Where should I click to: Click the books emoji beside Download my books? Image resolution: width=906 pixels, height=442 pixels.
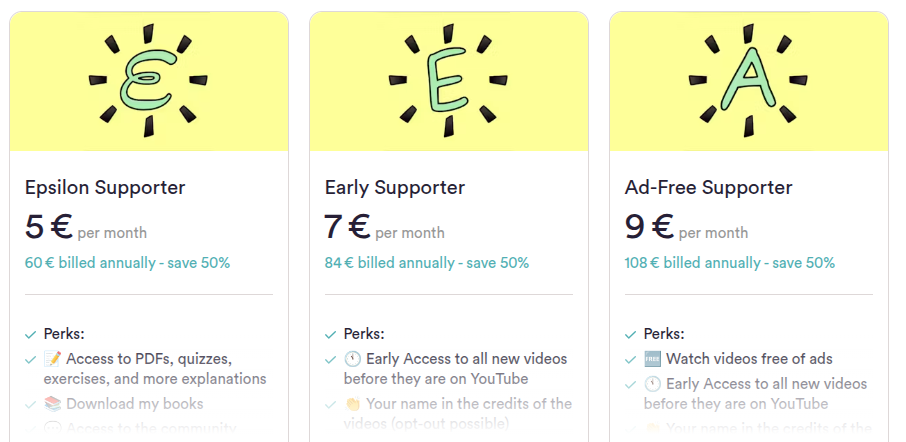pos(52,404)
